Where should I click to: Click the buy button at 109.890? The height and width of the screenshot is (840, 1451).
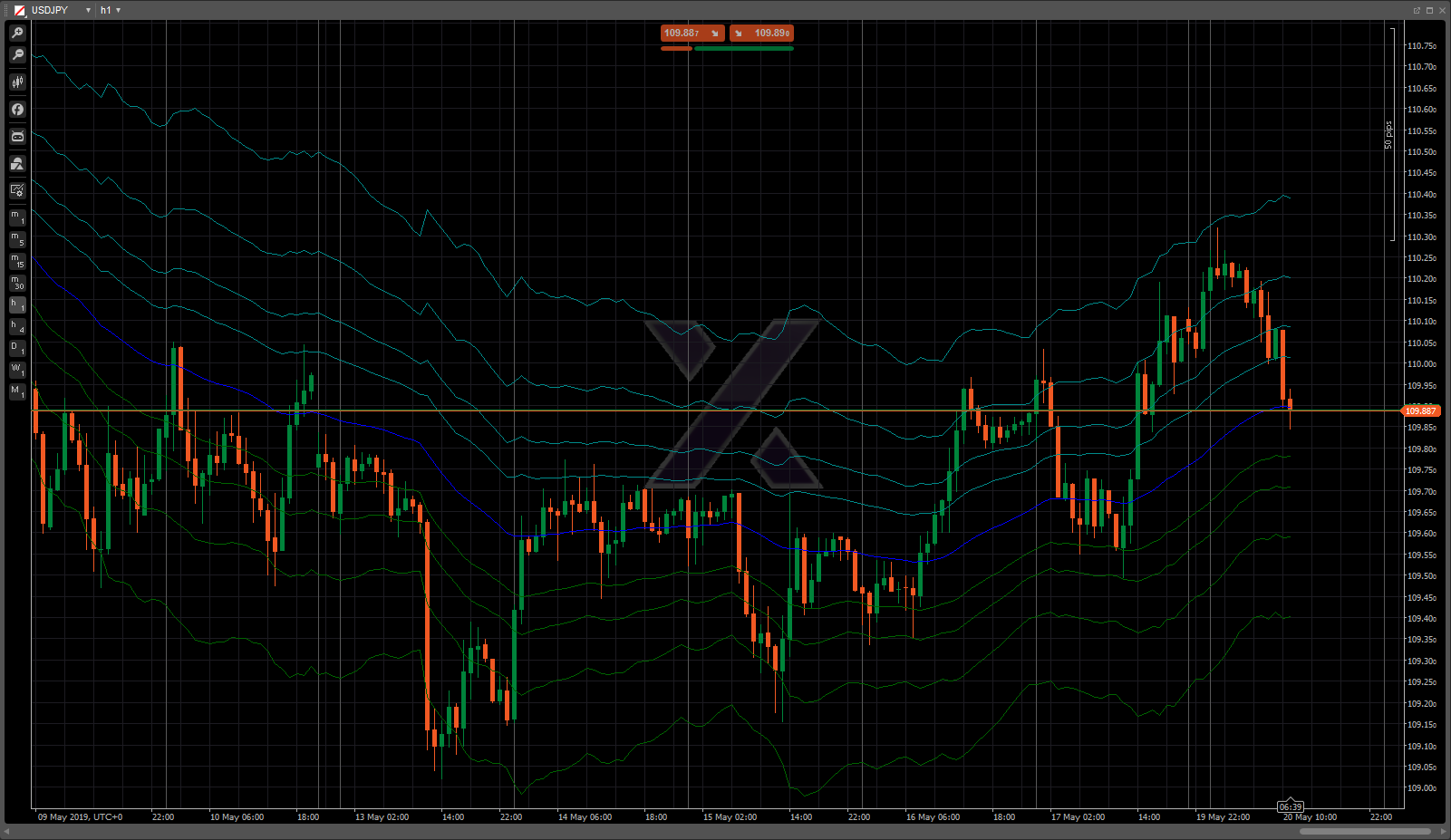761,33
